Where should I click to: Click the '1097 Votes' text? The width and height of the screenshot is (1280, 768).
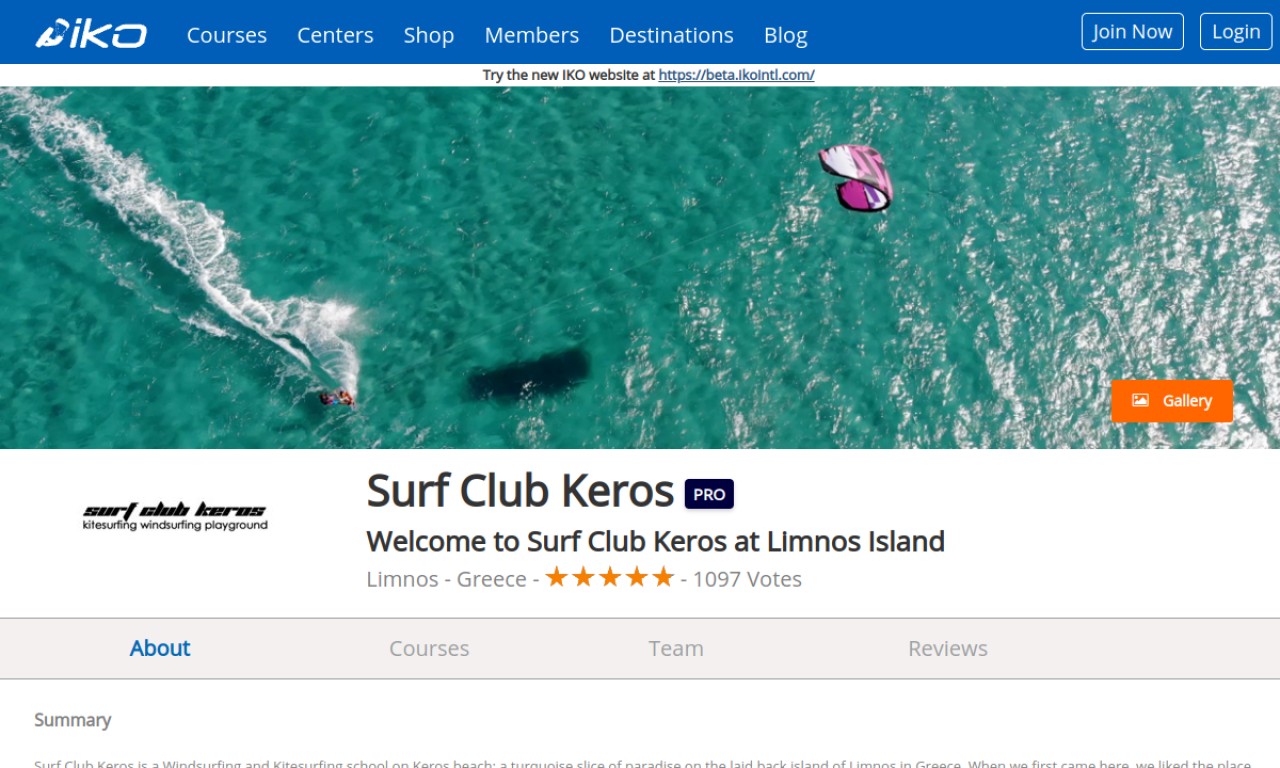click(x=747, y=579)
